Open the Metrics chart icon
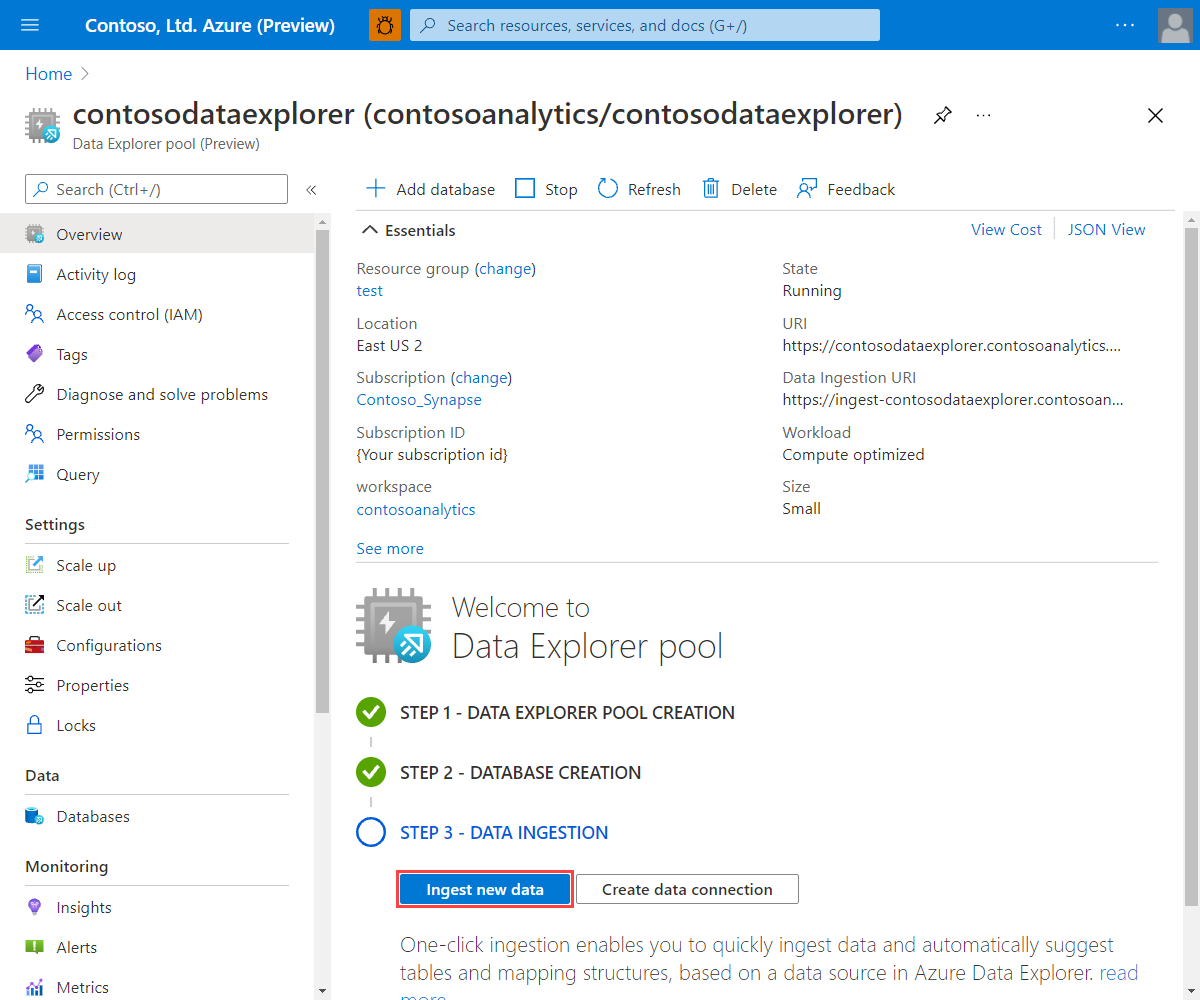 35,987
